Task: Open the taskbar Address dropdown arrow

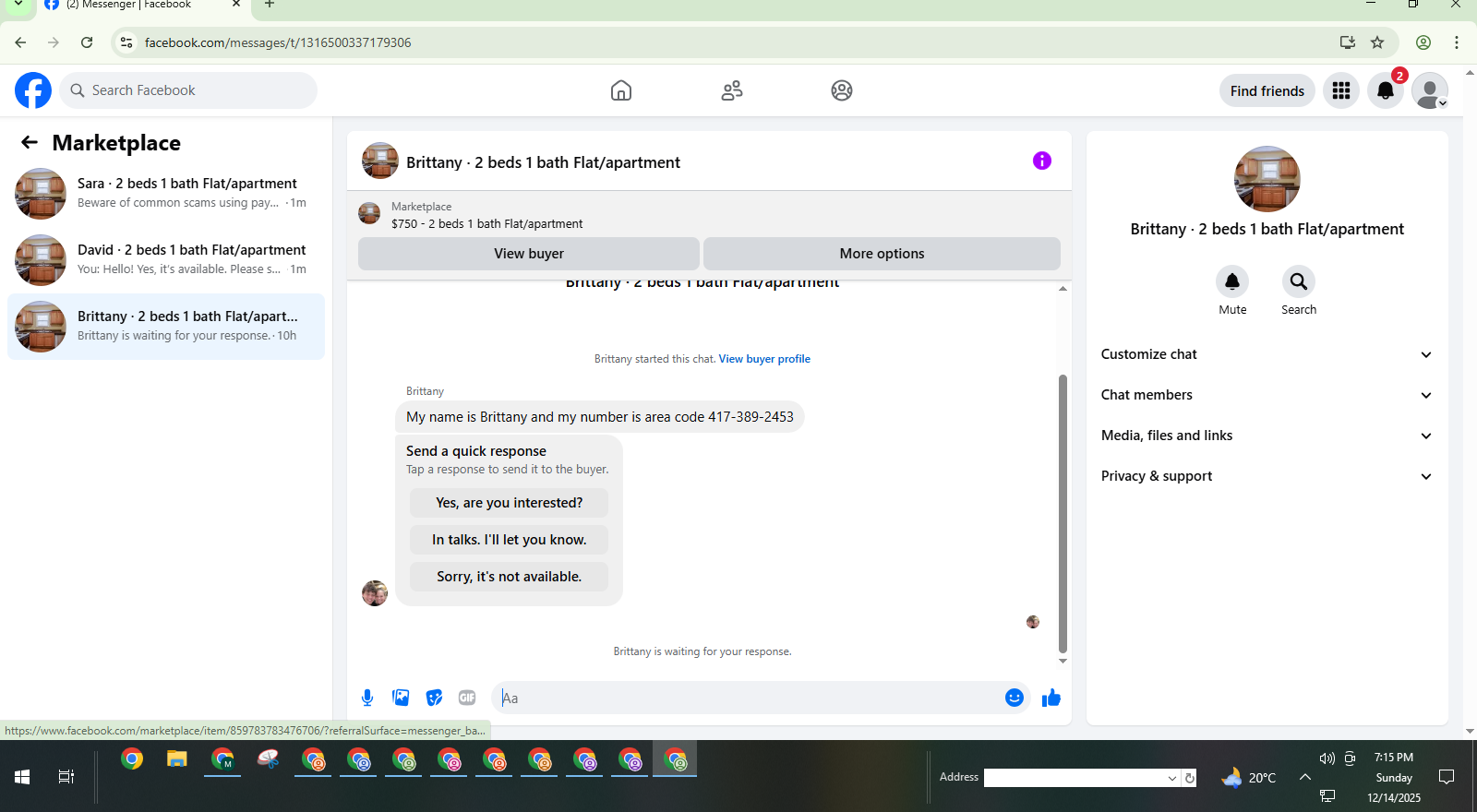Action: (1172, 778)
